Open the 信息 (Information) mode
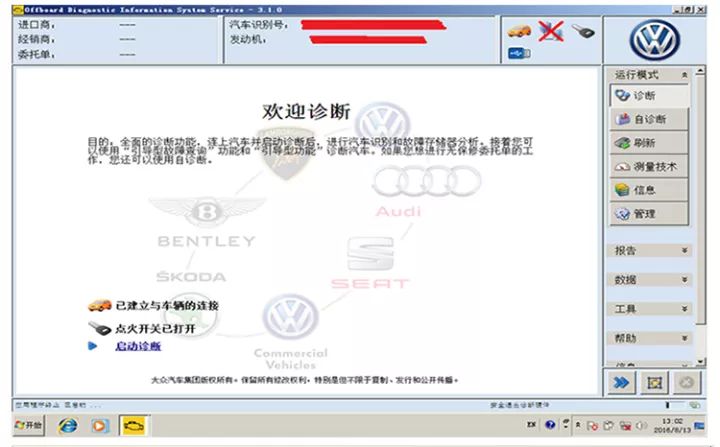The image size is (720, 447). pos(649,190)
